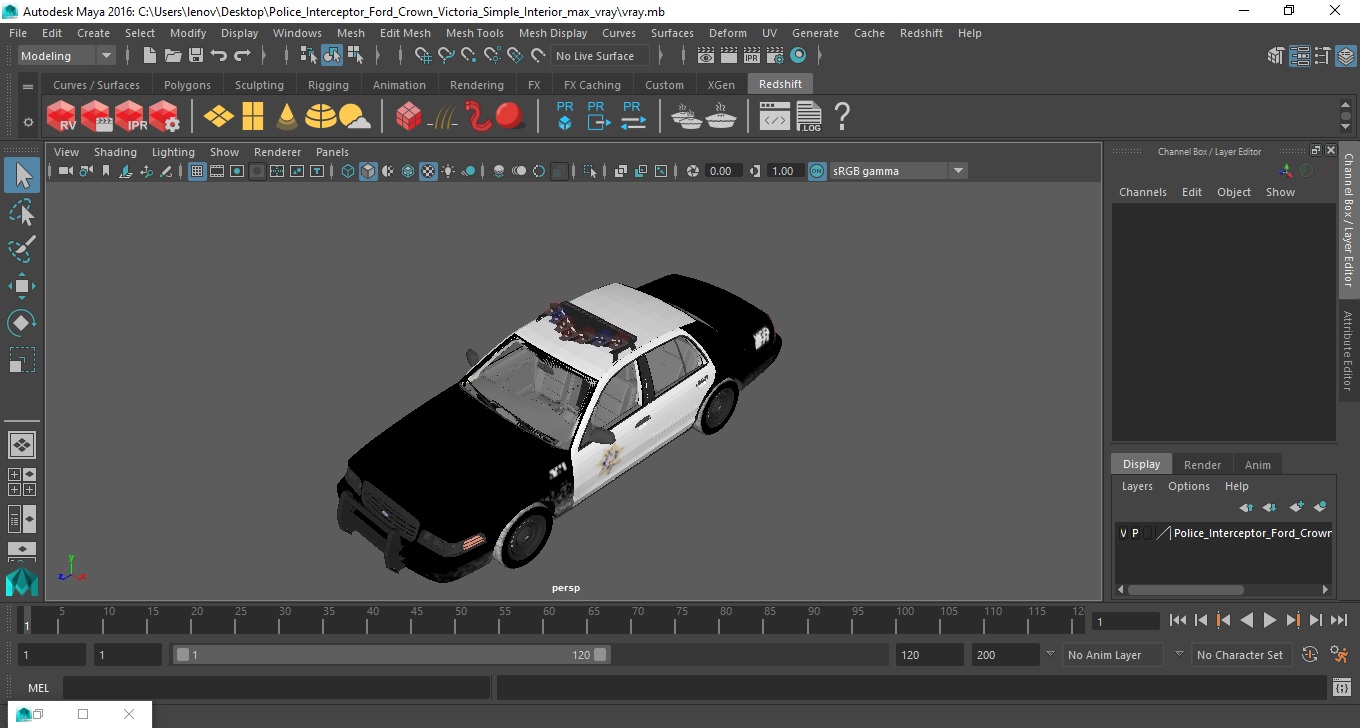Screen dimensions: 1360x728
Task: Click the Redo arrow icon
Action: 242,56
